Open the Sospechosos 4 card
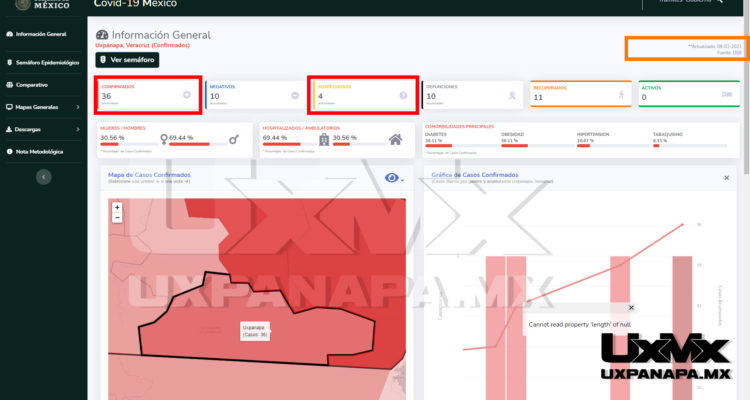 [363, 95]
